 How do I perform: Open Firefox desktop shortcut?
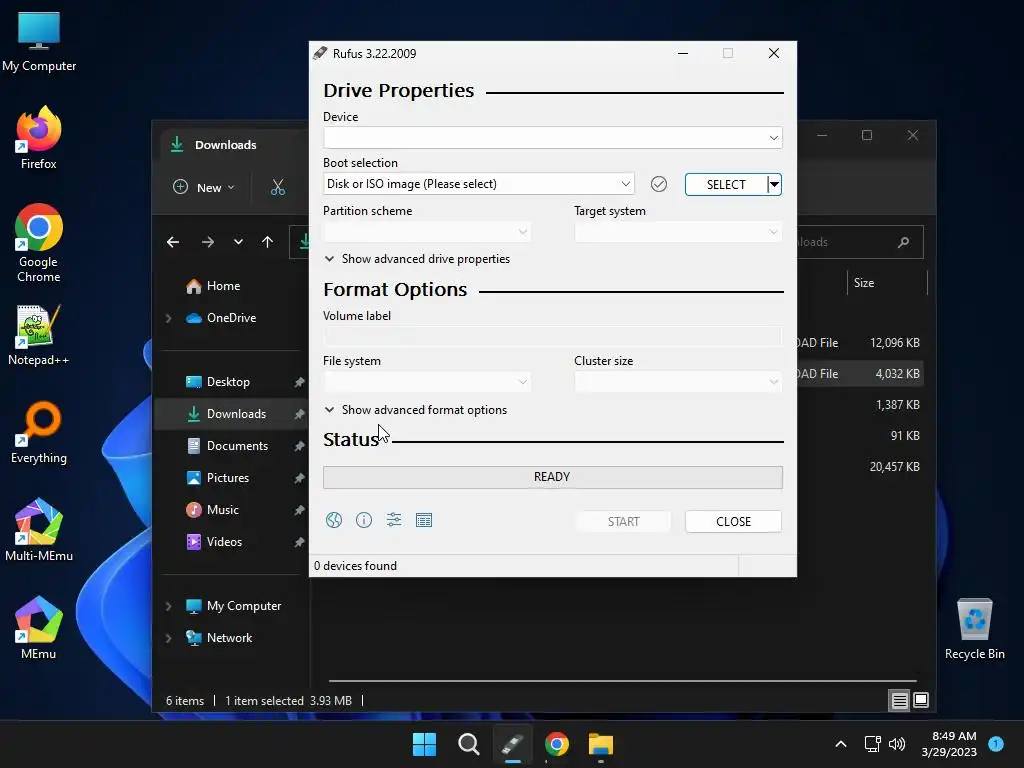(x=39, y=138)
